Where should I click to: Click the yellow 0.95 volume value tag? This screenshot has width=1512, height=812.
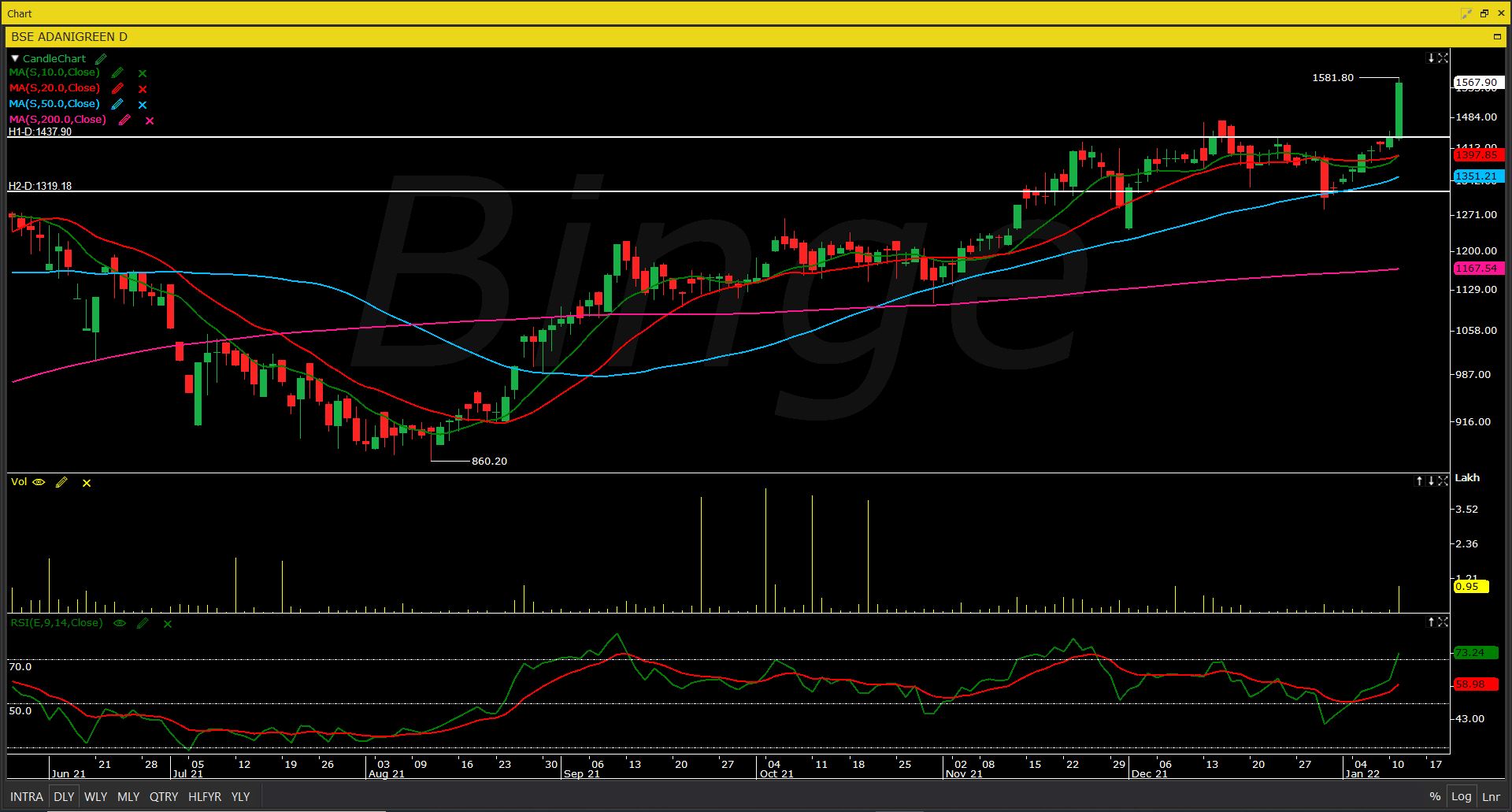pos(1469,587)
